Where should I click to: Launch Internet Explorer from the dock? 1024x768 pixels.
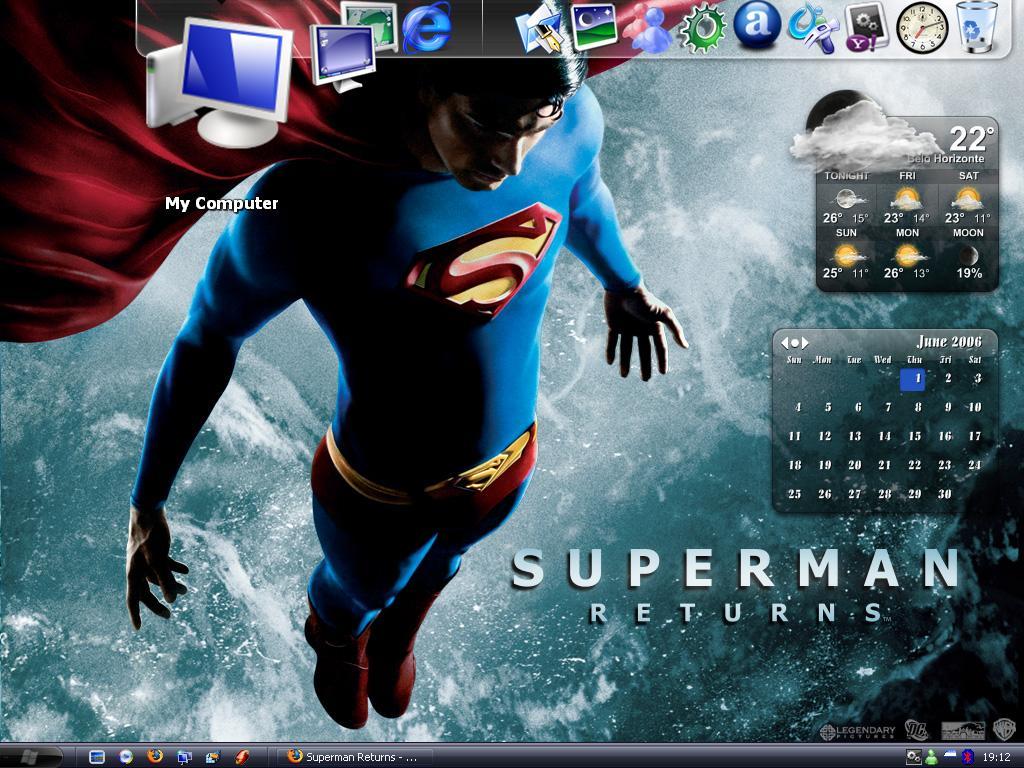[427, 27]
